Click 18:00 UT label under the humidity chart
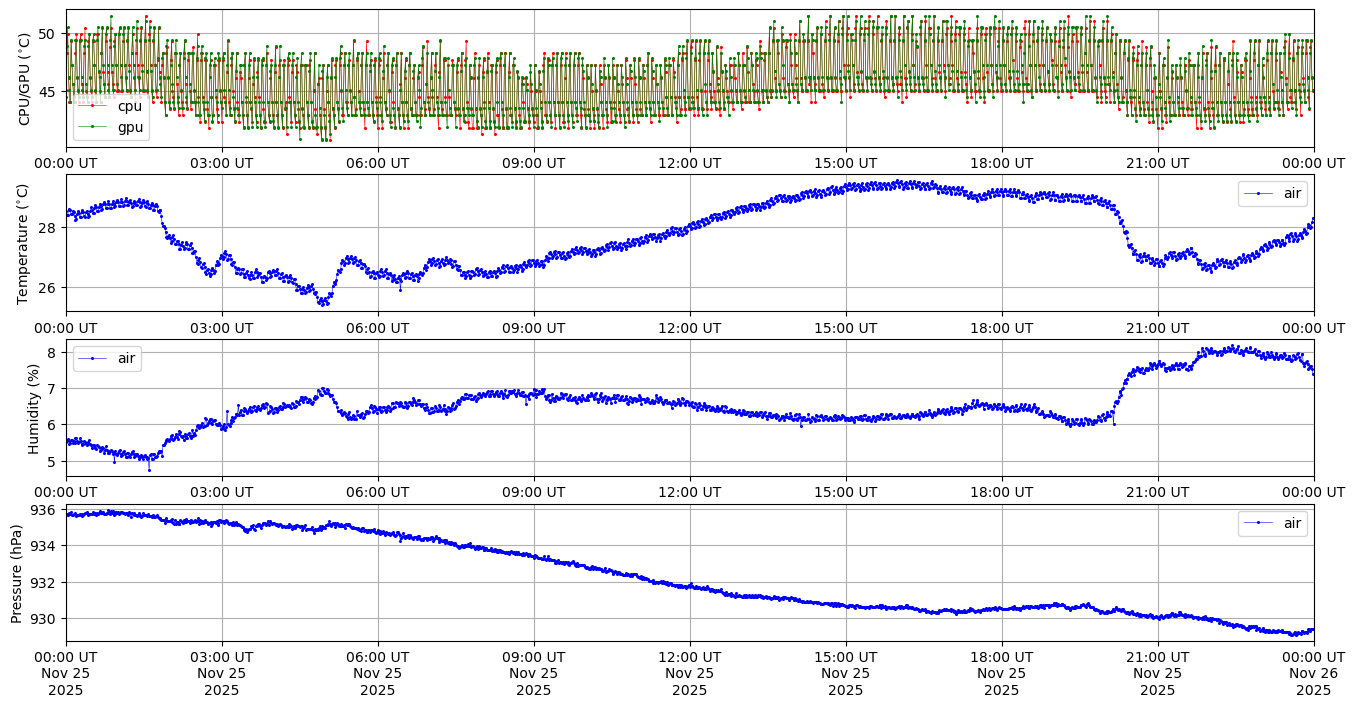Image resolution: width=1355 pixels, height=707 pixels. (x=1002, y=493)
